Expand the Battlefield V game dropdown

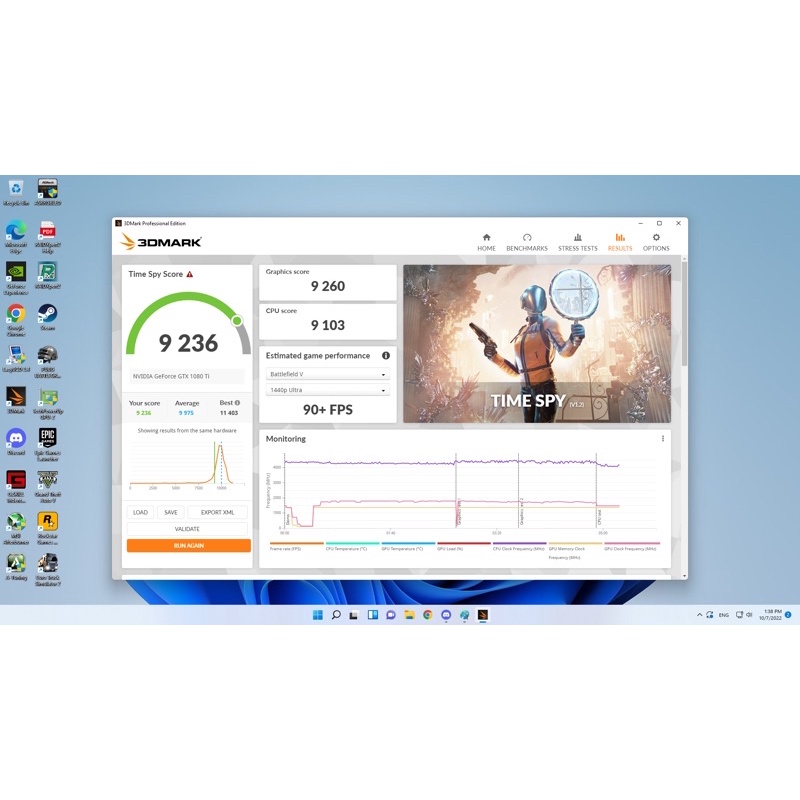327,375
